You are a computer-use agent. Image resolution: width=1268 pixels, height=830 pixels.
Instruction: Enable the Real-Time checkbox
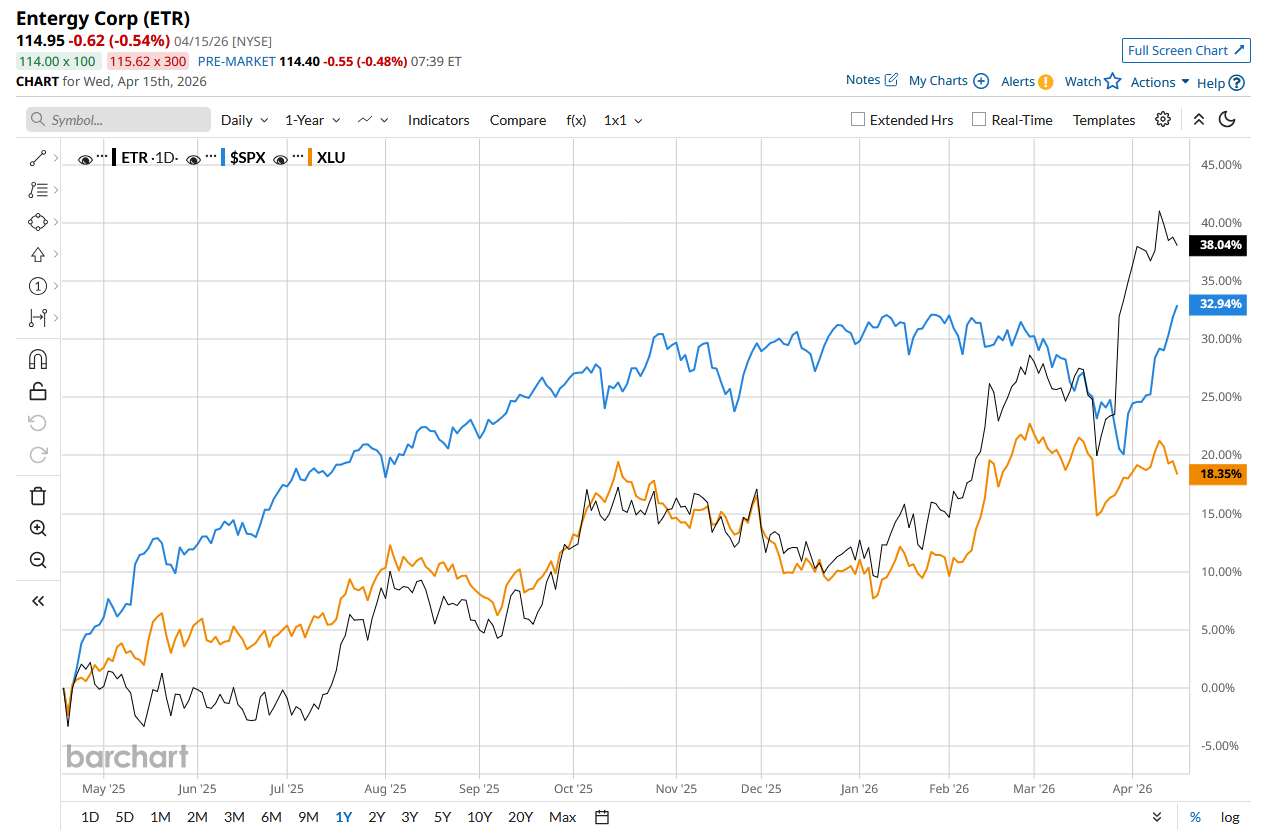click(x=979, y=119)
